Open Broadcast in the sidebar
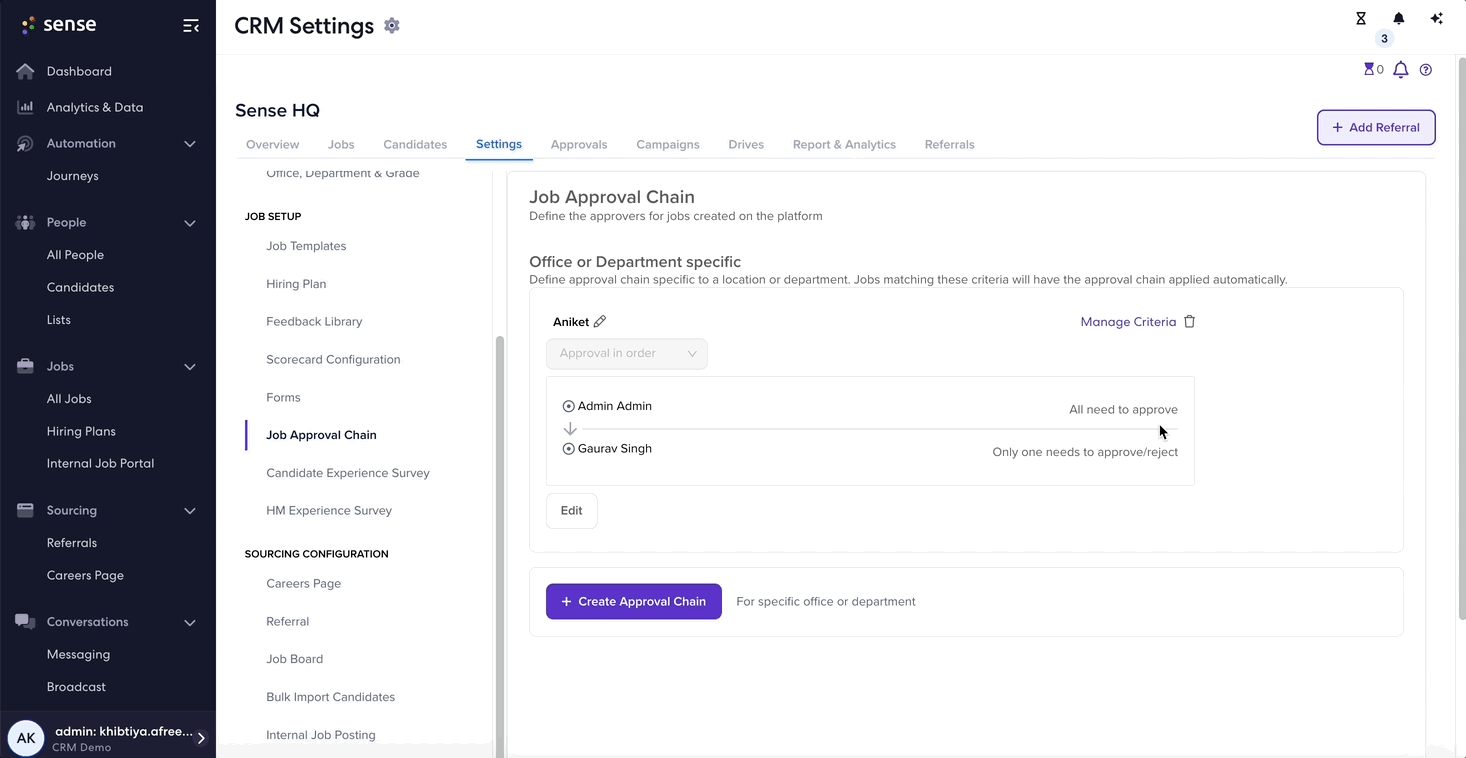Screen dimensions: 1466x758 click(76, 687)
